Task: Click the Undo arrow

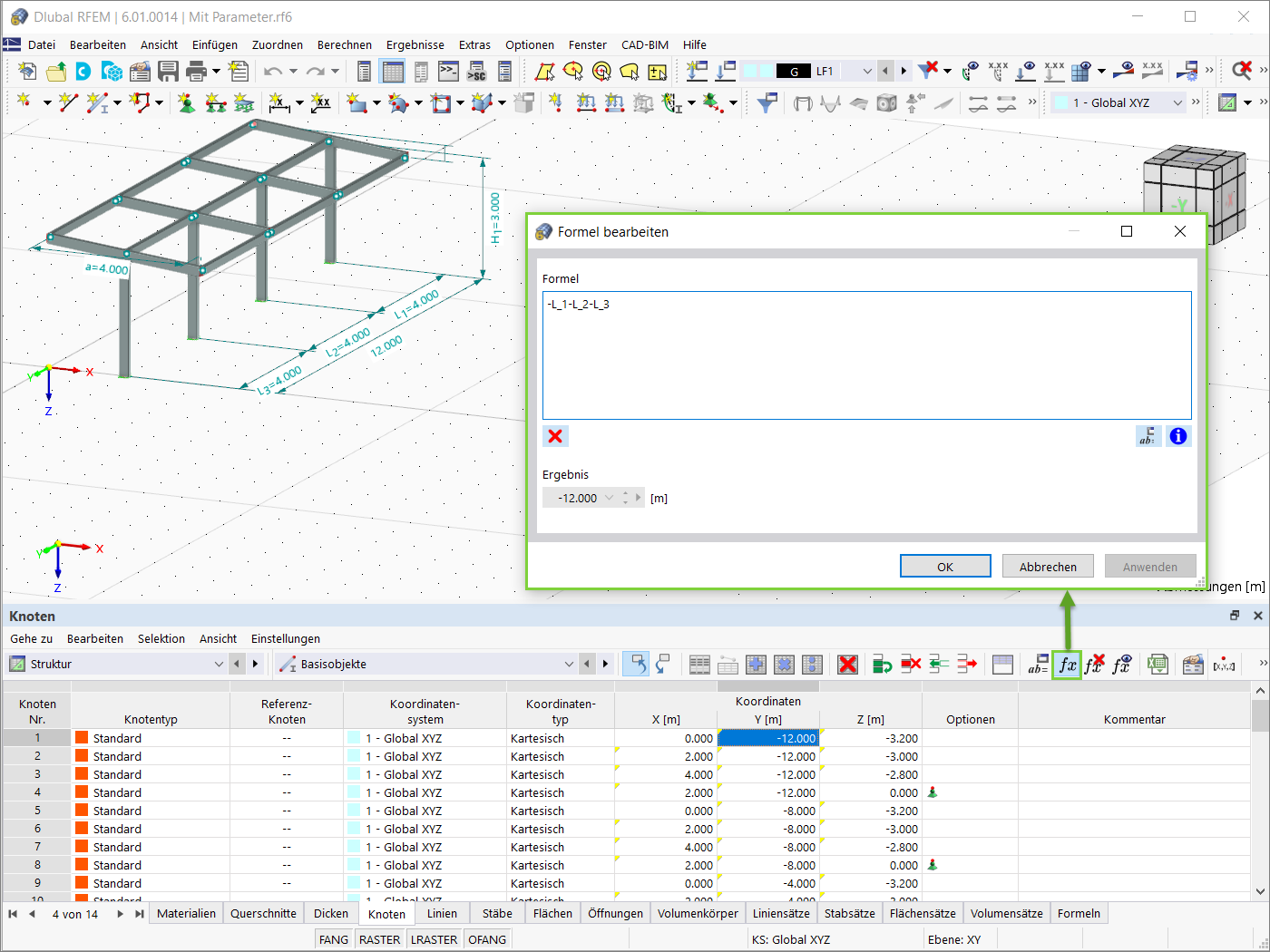Action: click(272, 71)
